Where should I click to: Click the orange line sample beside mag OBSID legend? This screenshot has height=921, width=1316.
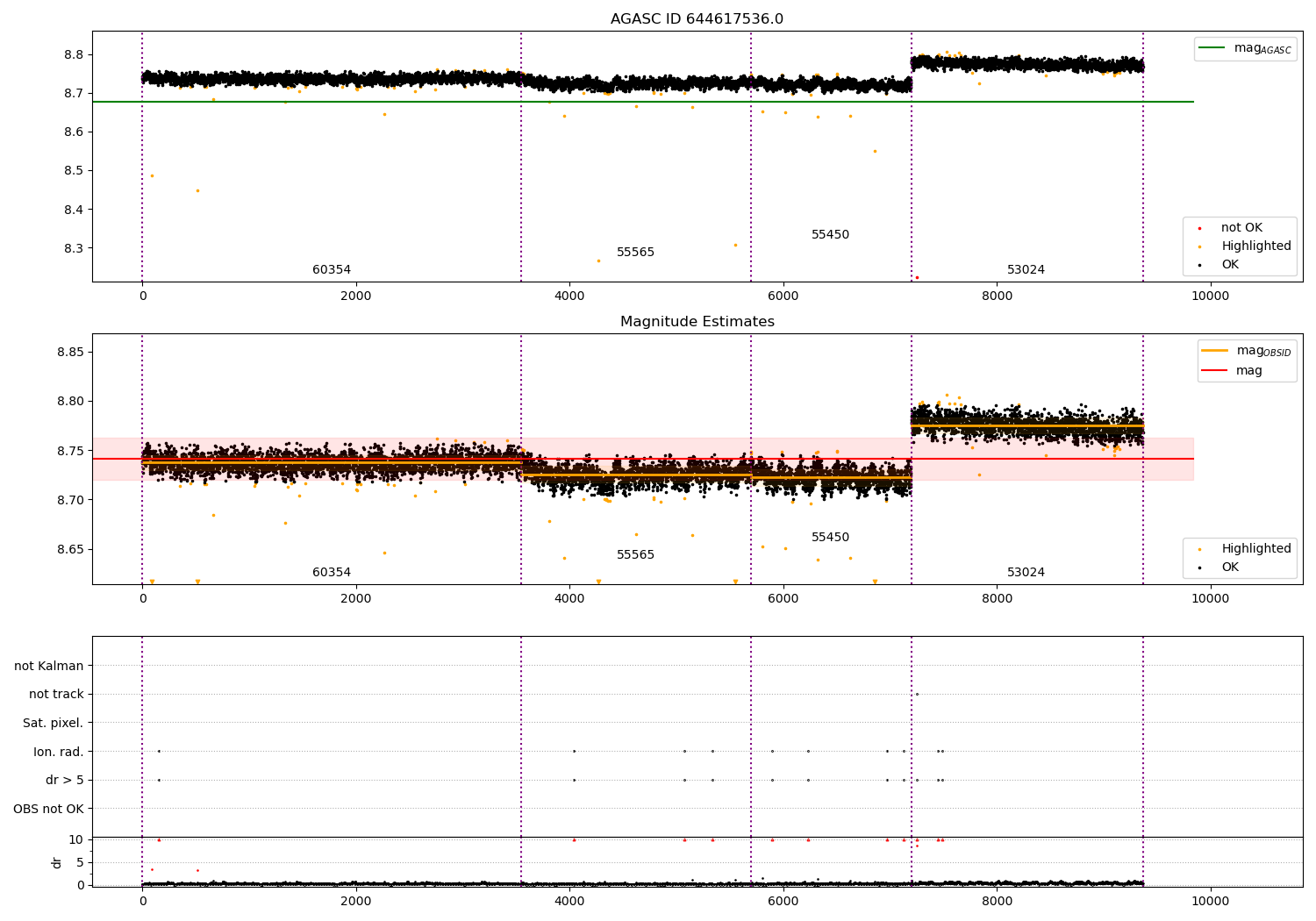pos(1215,351)
